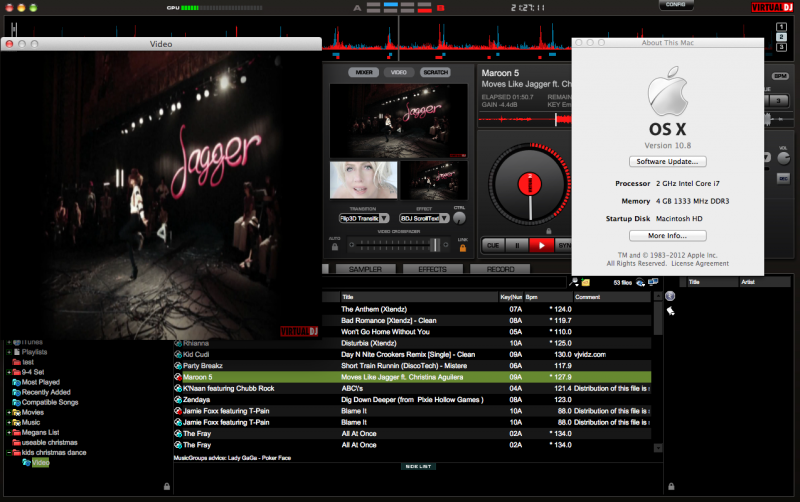Select the Recently Added filter folder
The height and width of the screenshot is (502, 800).
click(41, 392)
